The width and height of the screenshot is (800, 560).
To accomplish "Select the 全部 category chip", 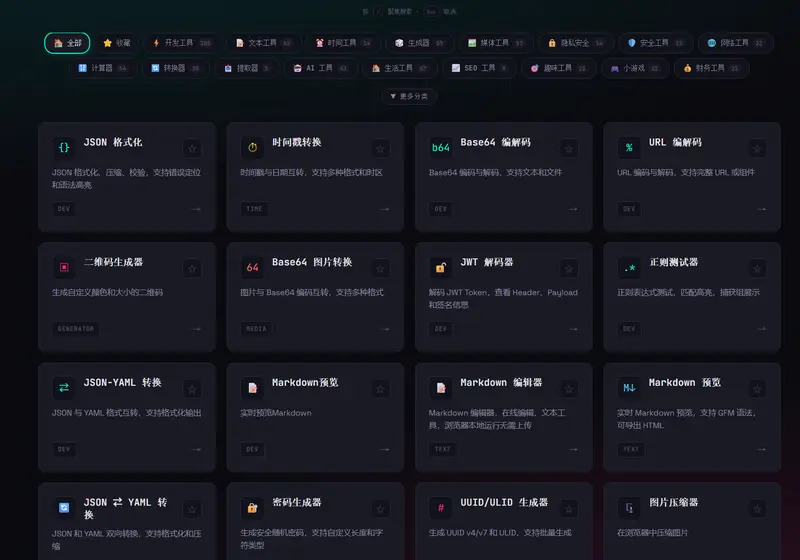I will (67, 43).
